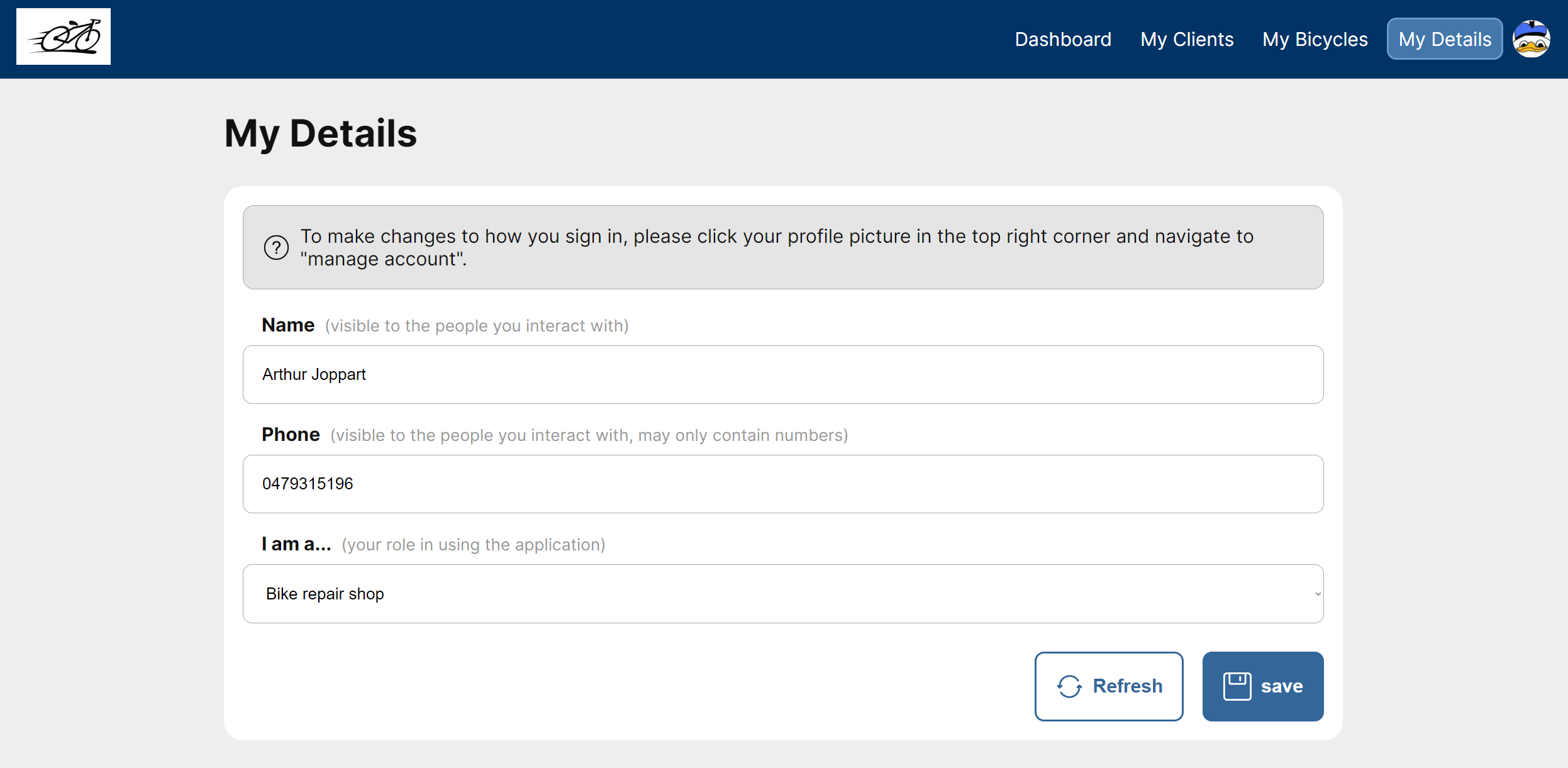Image resolution: width=1568 pixels, height=768 pixels.
Task: Click the sign-in info notice text
Action: pos(777,247)
